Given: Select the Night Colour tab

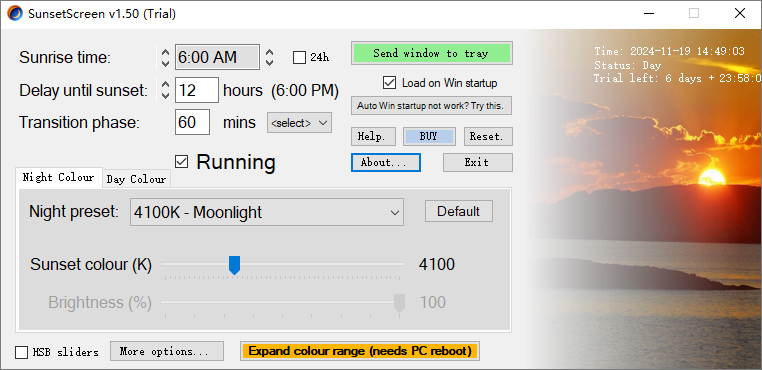Looking at the screenshot, I should coord(58,177).
